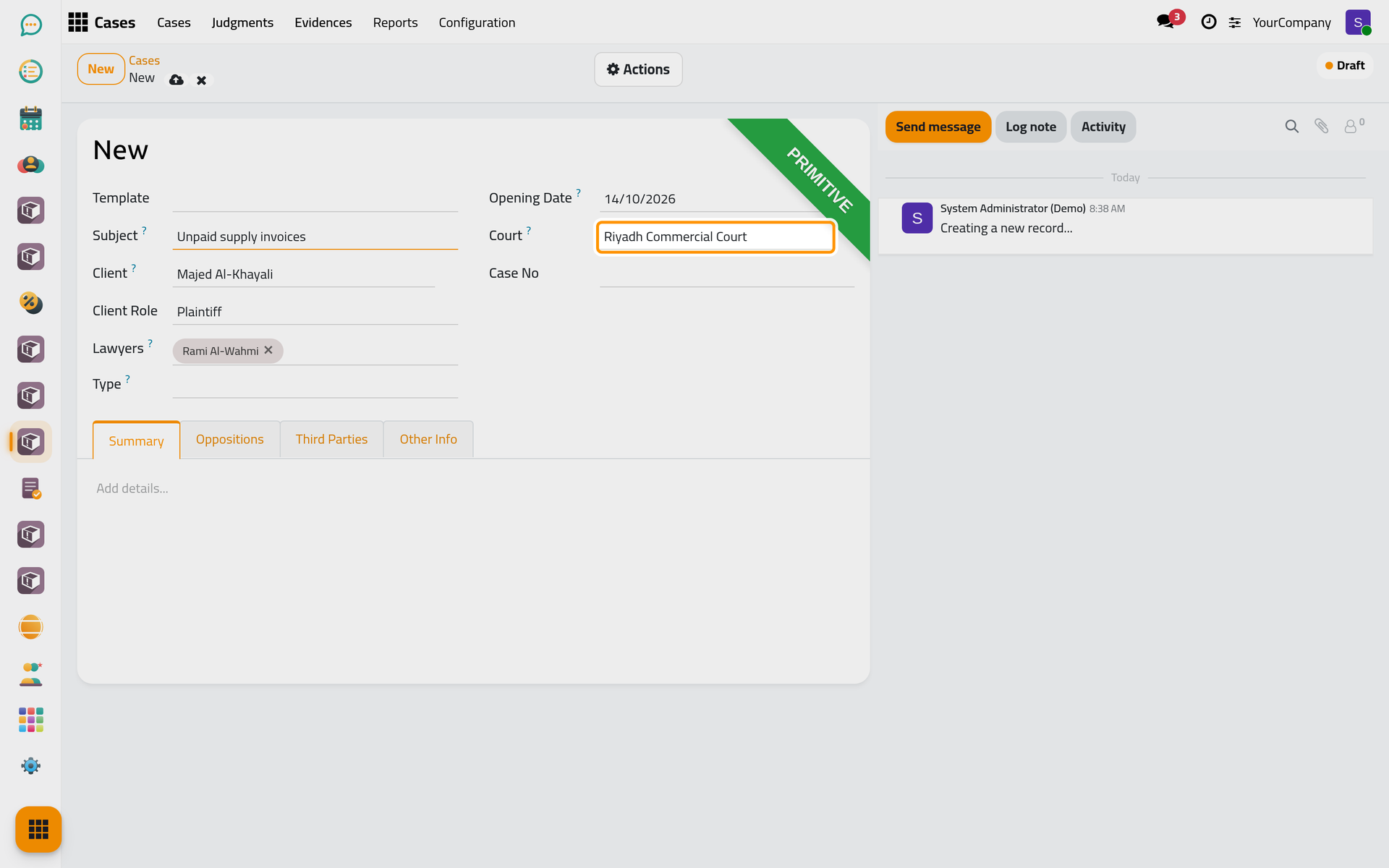Switch to the Other Info tab
This screenshot has height=868, width=1389.
428,439
